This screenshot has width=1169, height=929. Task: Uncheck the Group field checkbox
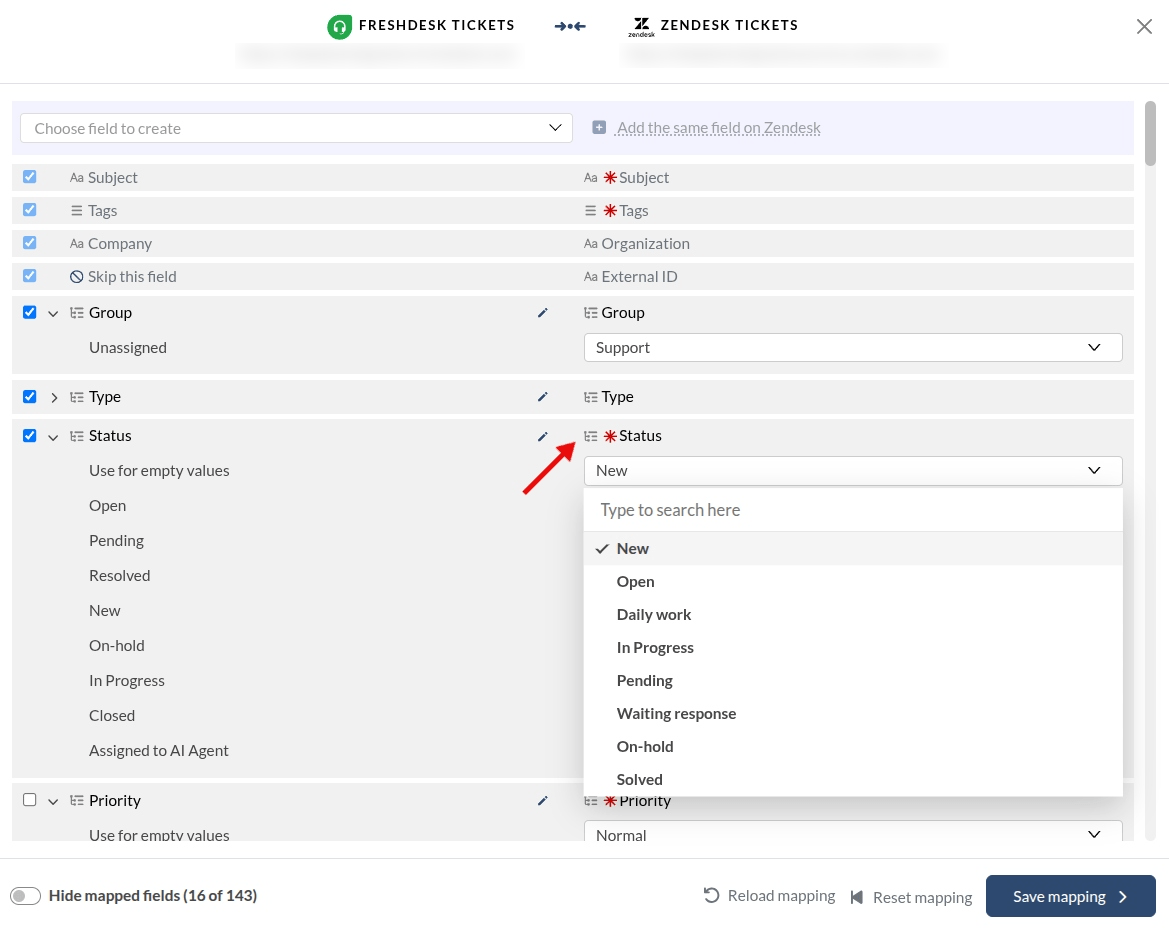29,312
